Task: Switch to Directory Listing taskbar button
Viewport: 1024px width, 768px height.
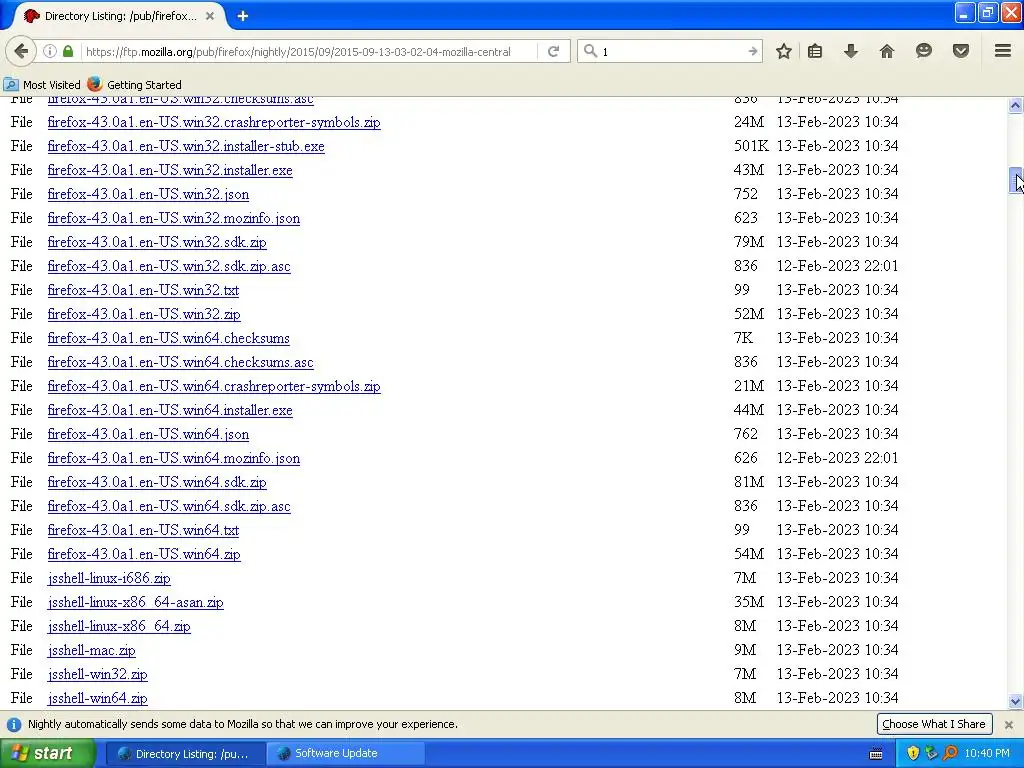Action: [185, 754]
